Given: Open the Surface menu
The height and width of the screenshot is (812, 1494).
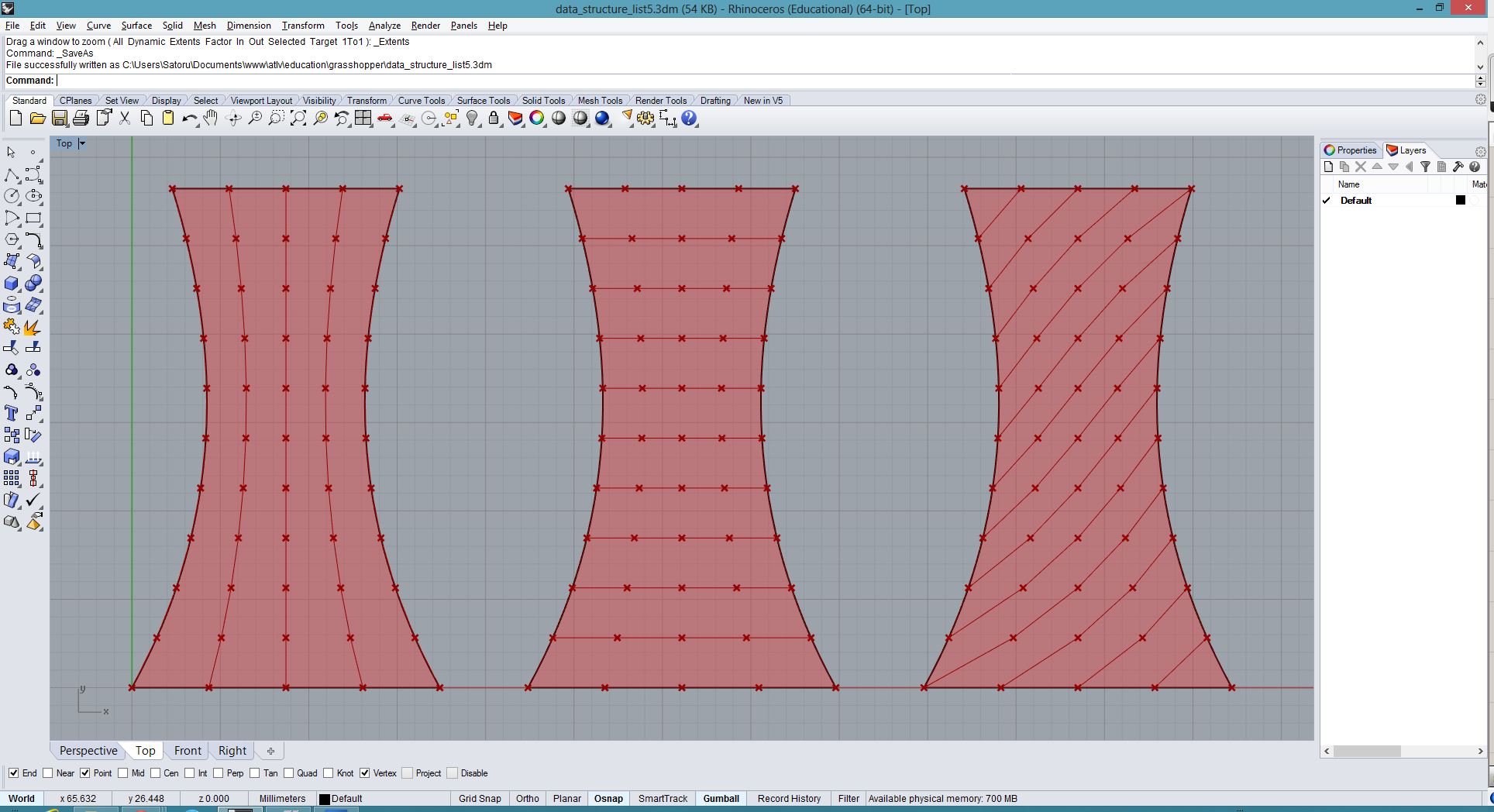Looking at the screenshot, I should click(x=136, y=26).
